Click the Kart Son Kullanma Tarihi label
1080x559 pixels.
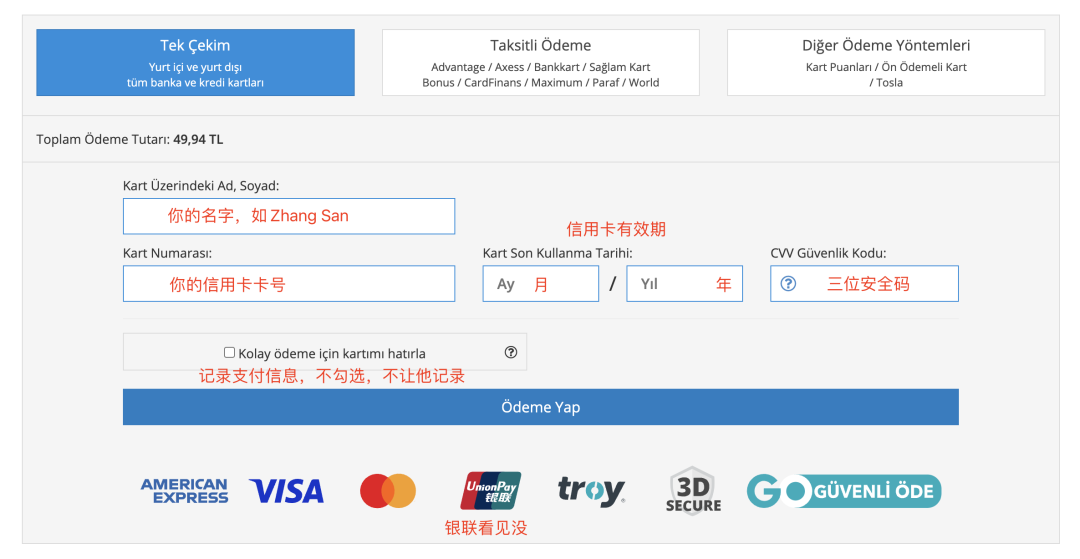tap(557, 253)
